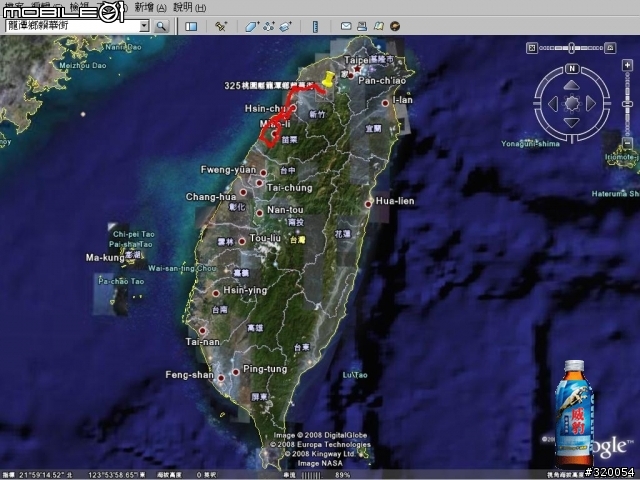Click the Nan-tou city label
640x480 pixels.
click(x=285, y=210)
